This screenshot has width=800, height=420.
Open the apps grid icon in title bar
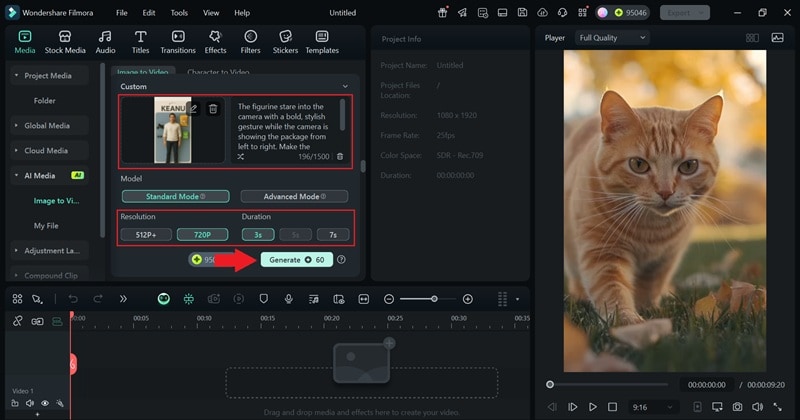(x=582, y=13)
